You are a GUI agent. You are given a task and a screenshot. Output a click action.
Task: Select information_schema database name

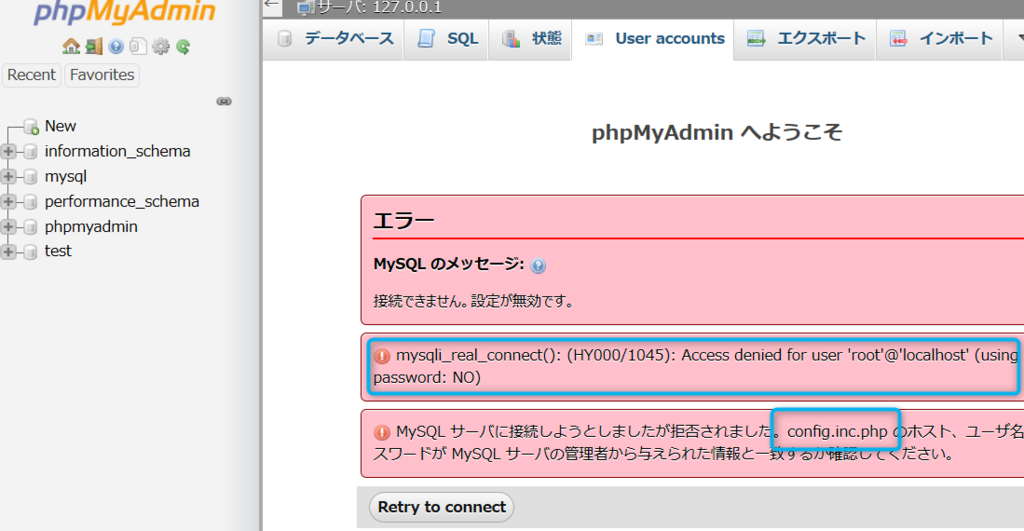pyautogui.click(x=118, y=152)
